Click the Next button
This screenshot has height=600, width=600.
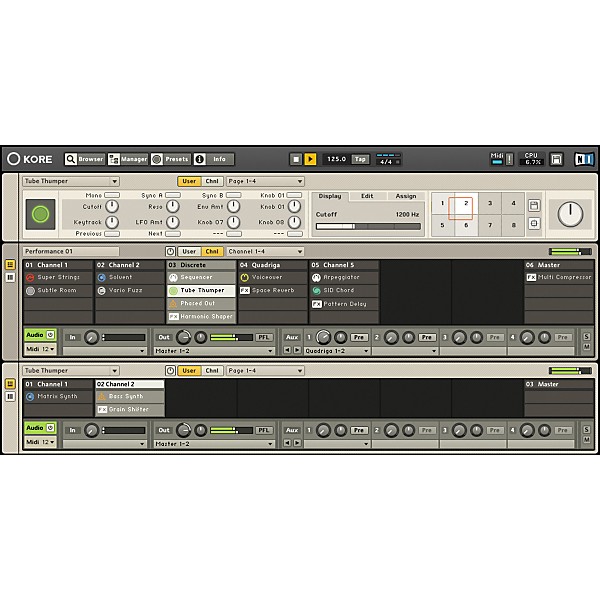(x=173, y=233)
